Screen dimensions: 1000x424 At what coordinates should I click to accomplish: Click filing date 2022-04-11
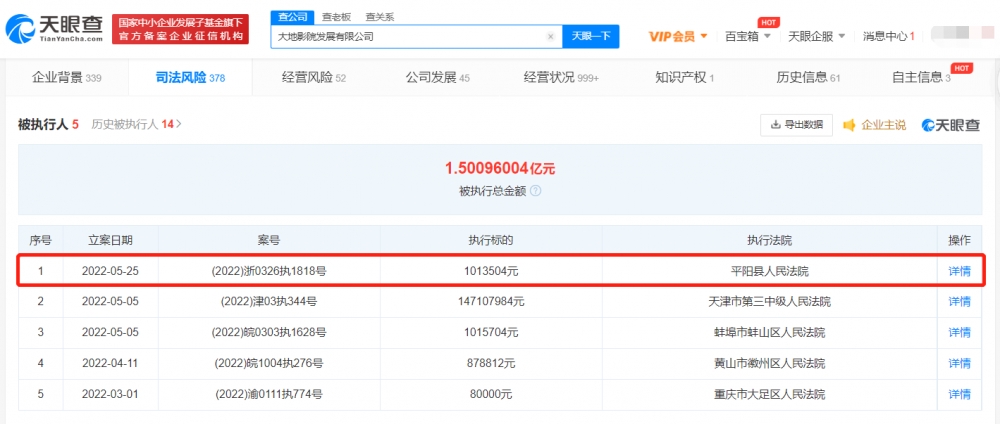click(x=110, y=363)
